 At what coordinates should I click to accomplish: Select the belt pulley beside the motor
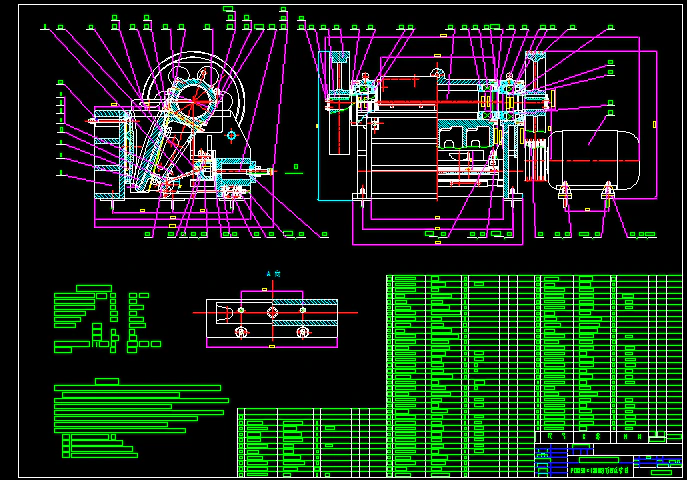pyautogui.click(x=535, y=160)
